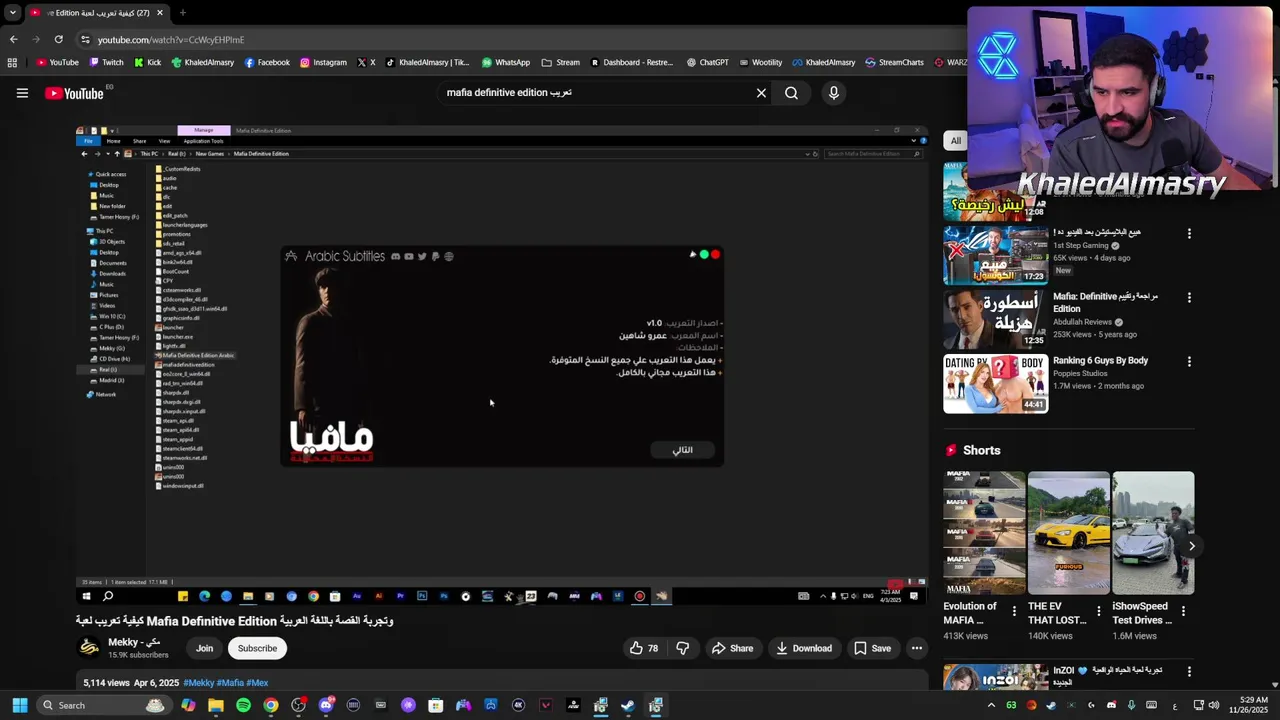Play the 1 Step Gaming thumbnail video
1280x720 pixels.
pyautogui.click(x=996, y=255)
